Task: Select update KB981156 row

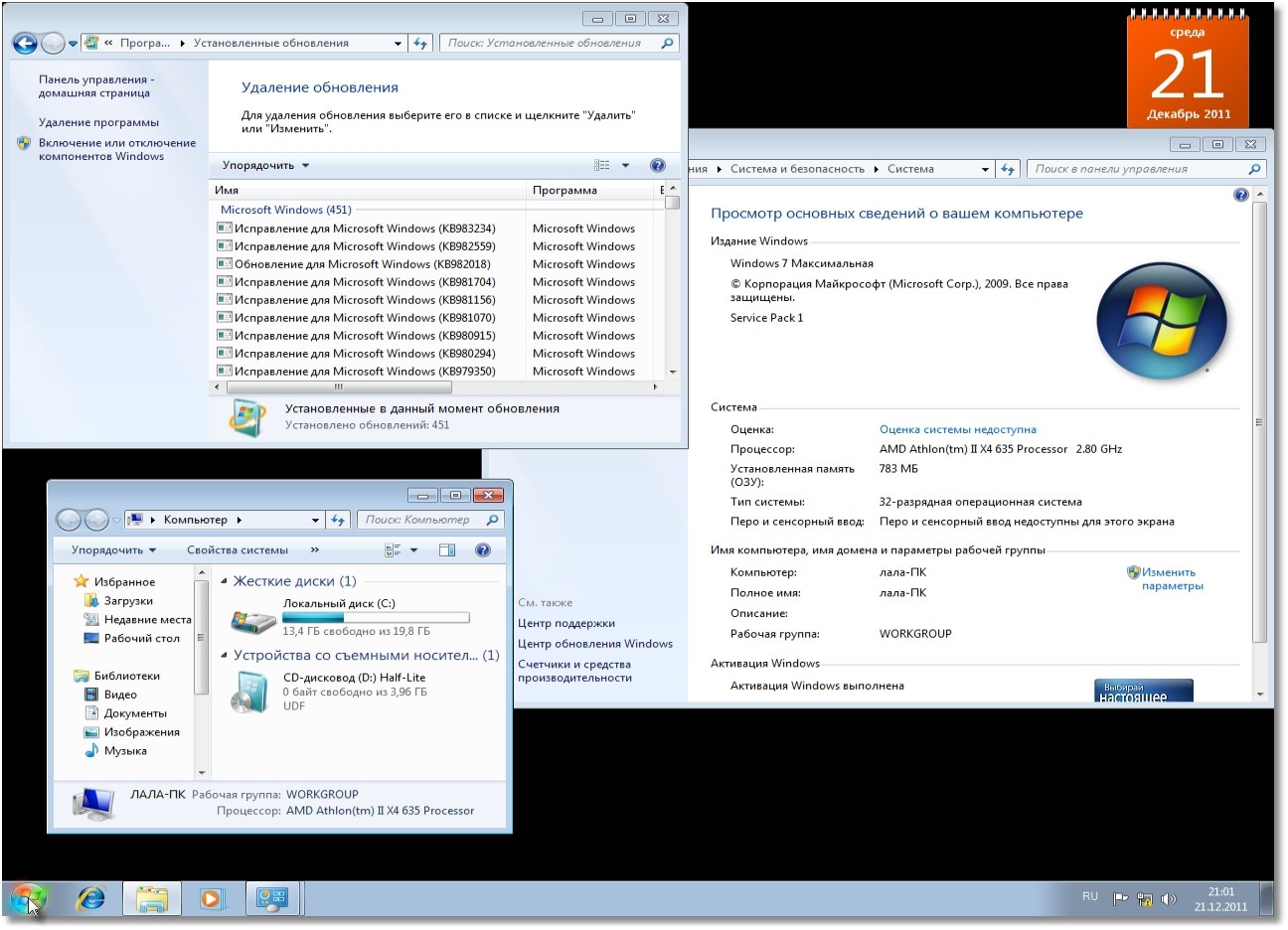Action: [x=437, y=300]
